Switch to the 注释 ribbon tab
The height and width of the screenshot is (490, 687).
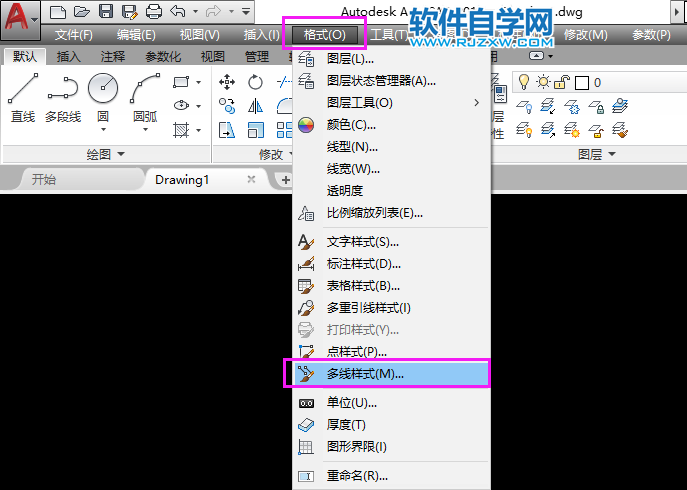(113, 57)
